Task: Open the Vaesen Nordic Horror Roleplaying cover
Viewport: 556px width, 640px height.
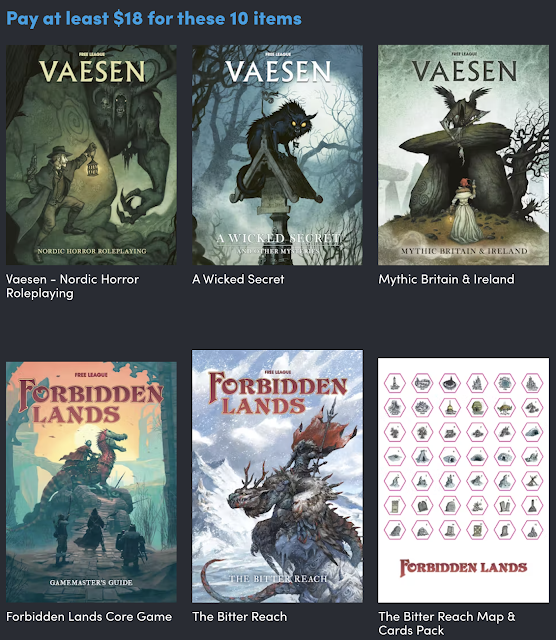Action: 91,155
